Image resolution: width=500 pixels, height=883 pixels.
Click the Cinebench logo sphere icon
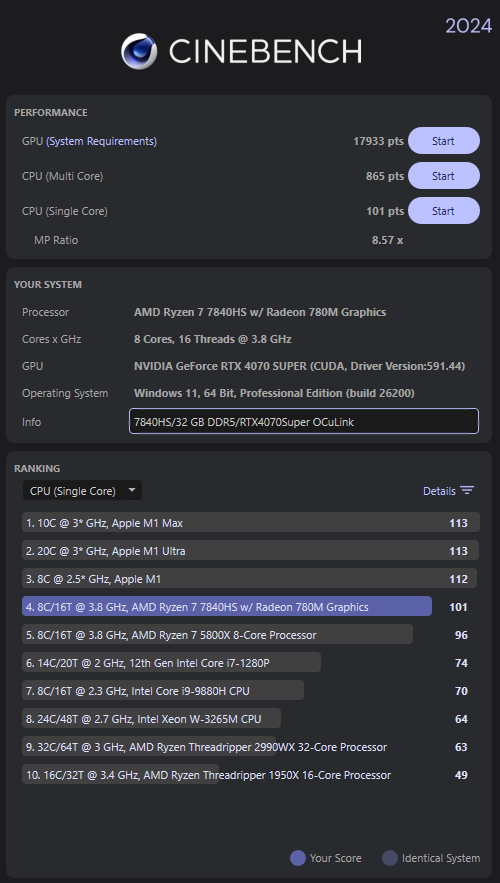(x=139, y=52)
